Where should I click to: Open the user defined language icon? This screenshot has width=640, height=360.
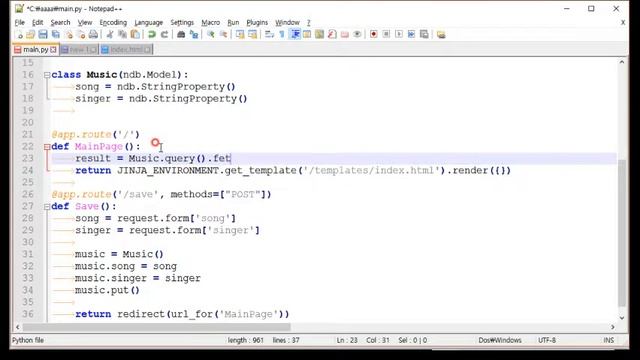(x=307, y=35)
